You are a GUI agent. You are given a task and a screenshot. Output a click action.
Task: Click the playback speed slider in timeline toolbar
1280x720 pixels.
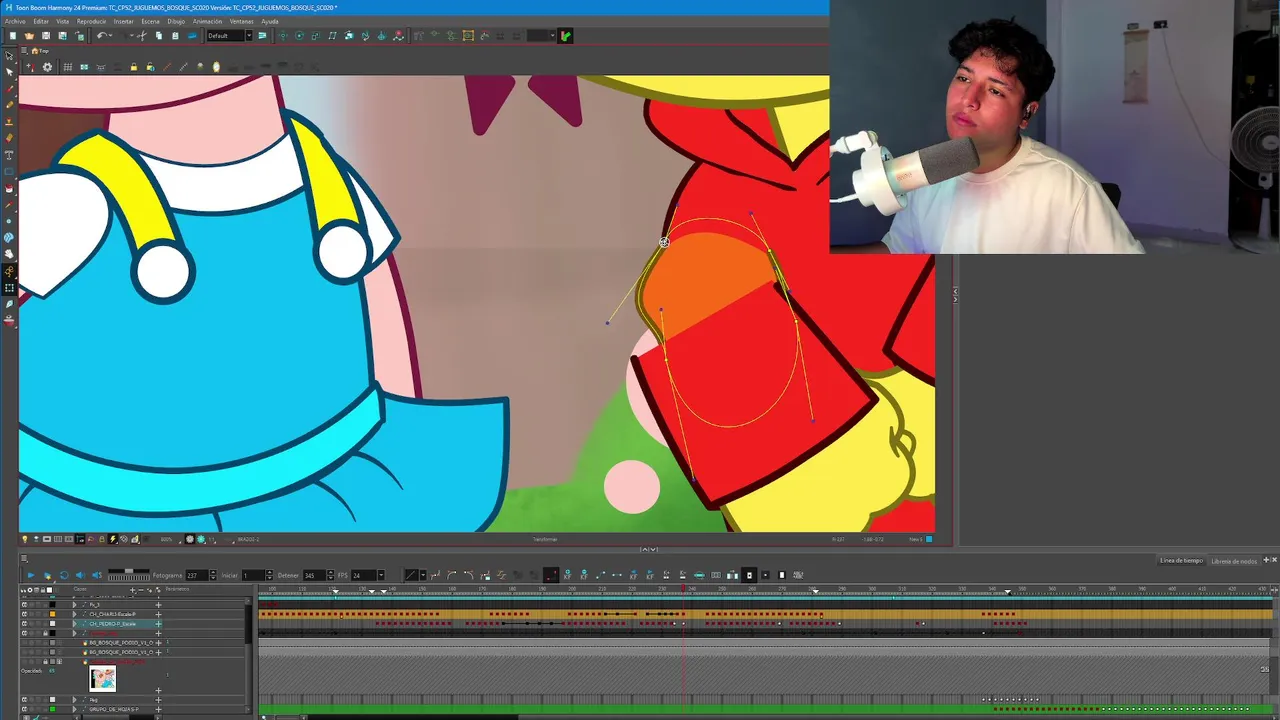pyautogui.click(x=128, y=572)
